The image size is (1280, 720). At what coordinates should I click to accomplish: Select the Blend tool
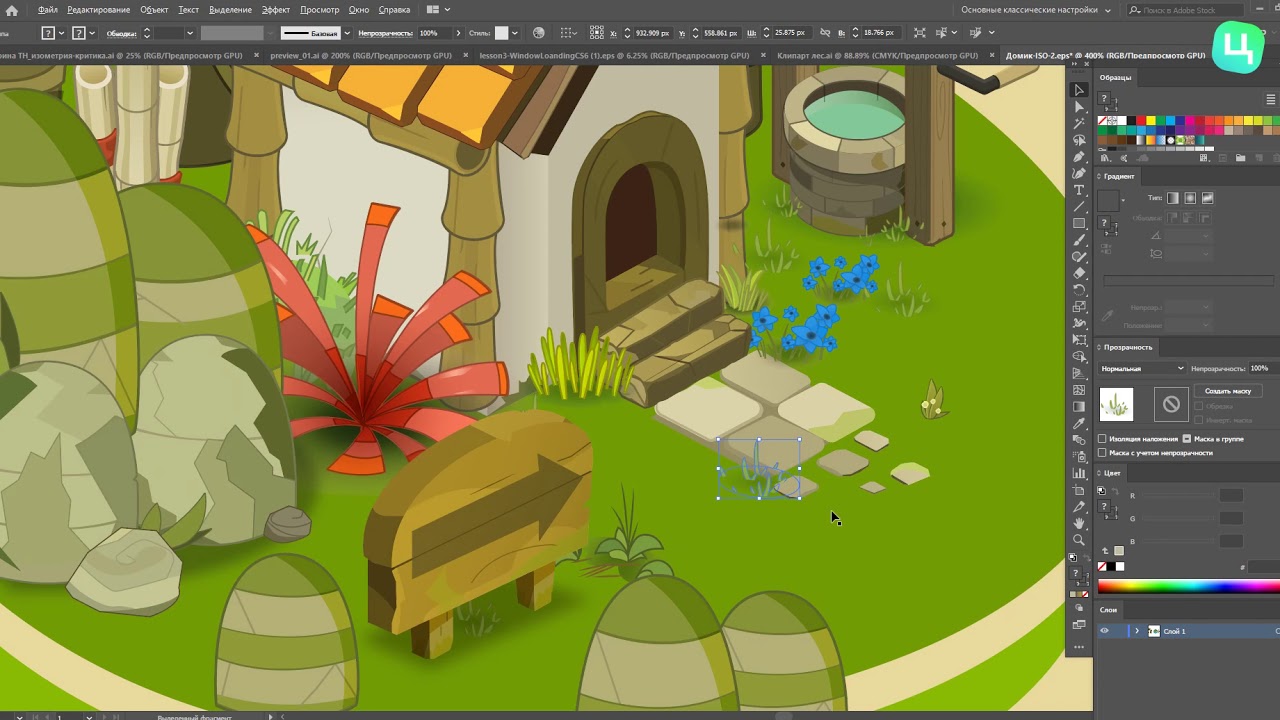coord(1079,440)
